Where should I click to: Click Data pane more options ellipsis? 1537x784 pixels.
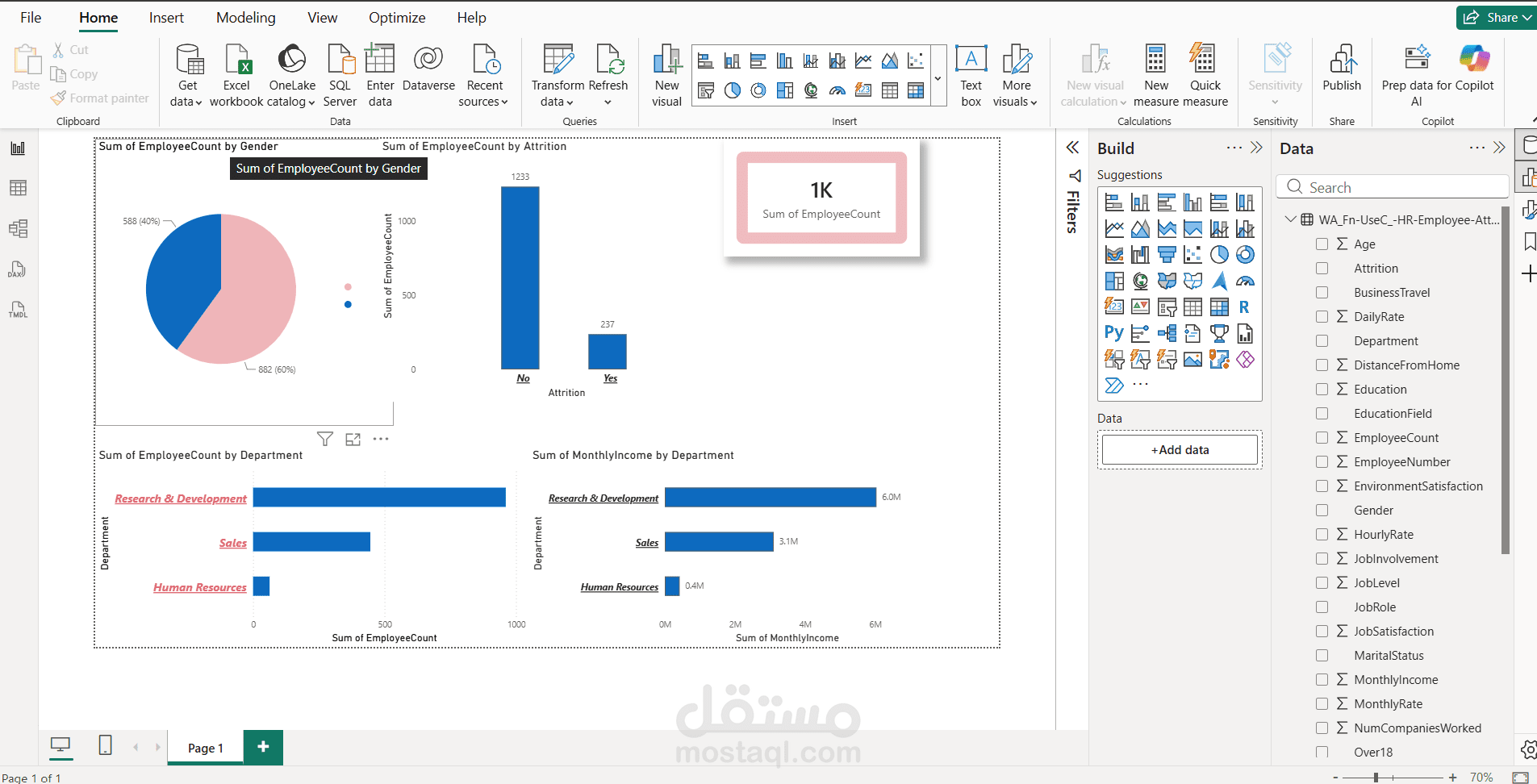pyautogui.click(x=1476, y=148)
